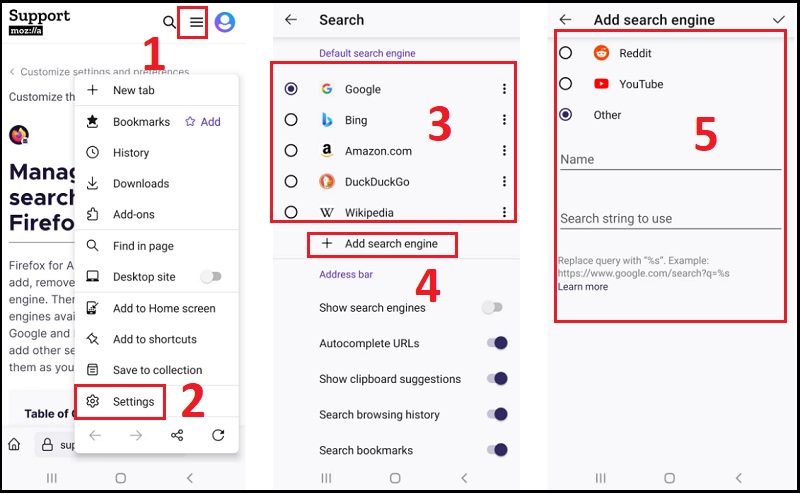Tap Android back button in Add search engine screen

click(x=739, y=478)
